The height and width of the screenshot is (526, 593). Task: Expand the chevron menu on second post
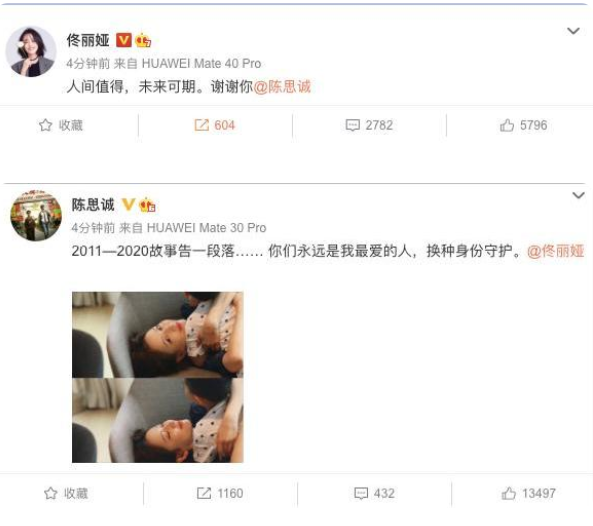[x=579, y=195]
